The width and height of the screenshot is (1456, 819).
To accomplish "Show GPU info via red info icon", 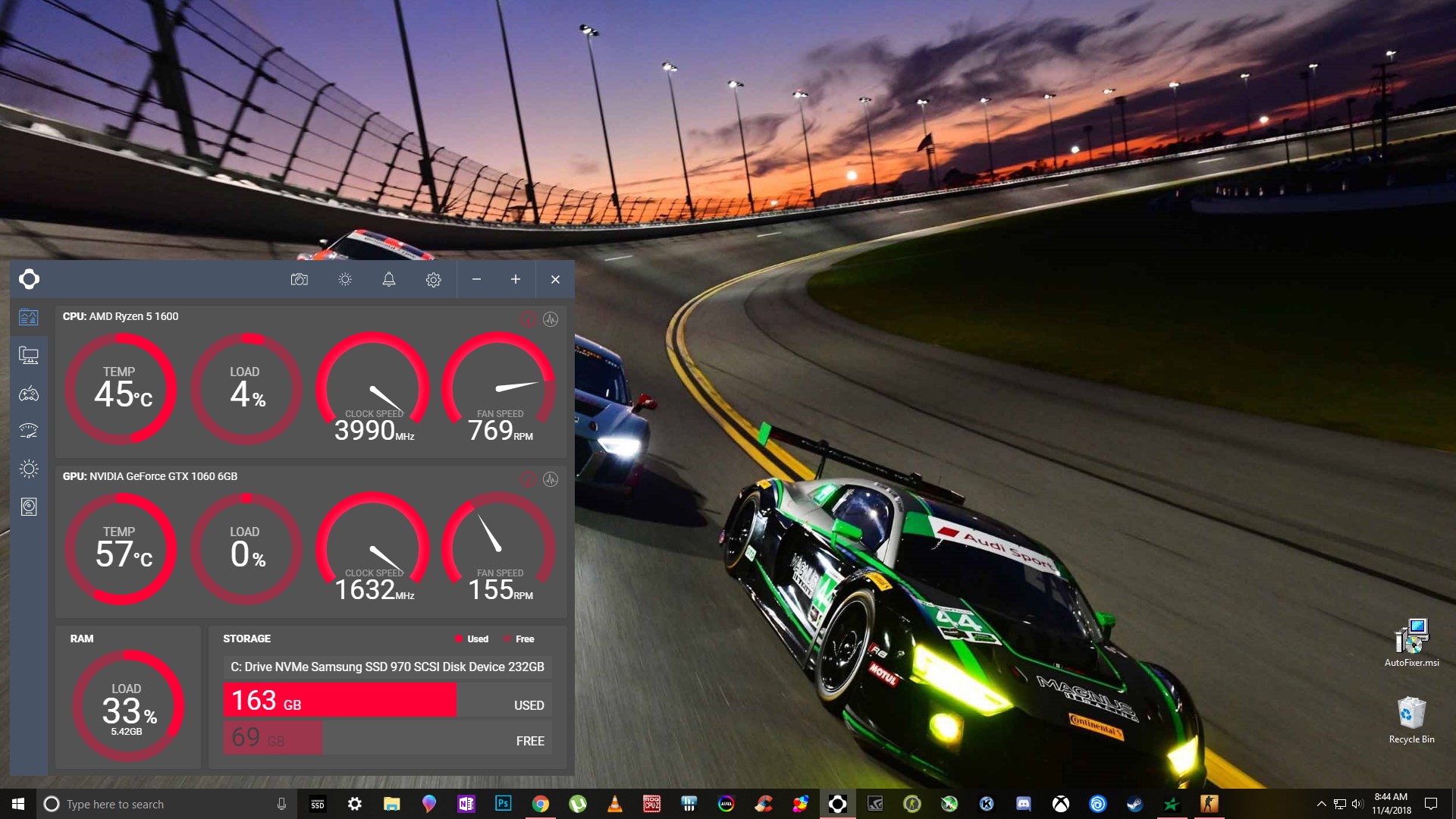I will point(529,479).
